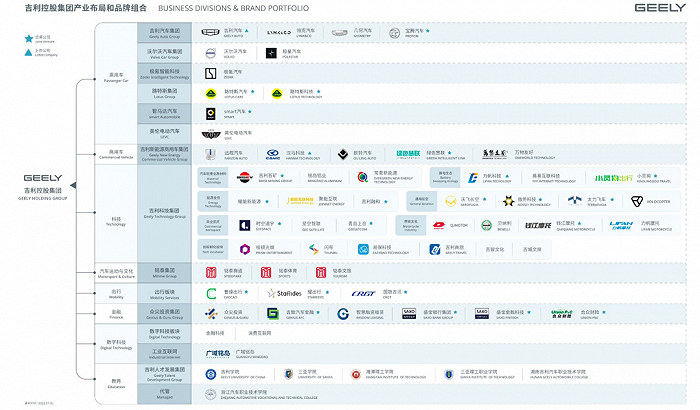Click the 'Hunan Geely Automobile College' text
Image resolution: width=700 pixels, height=410 pixels.
pos(559,377)
